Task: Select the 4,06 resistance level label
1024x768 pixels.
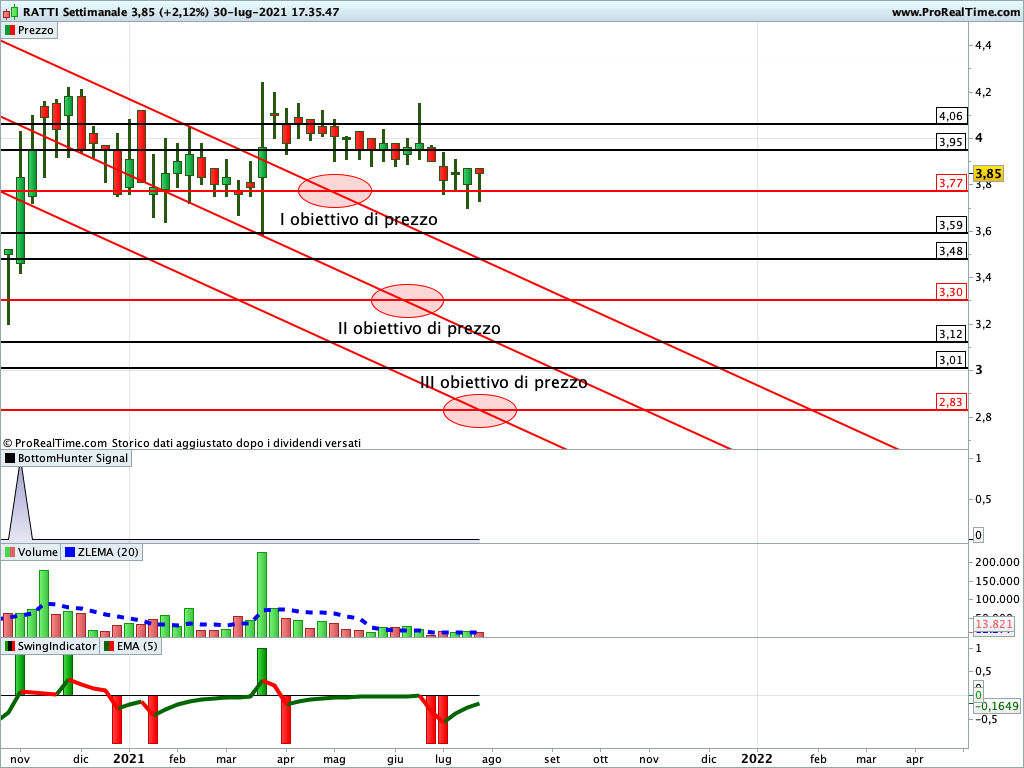Action: [950, 115]
